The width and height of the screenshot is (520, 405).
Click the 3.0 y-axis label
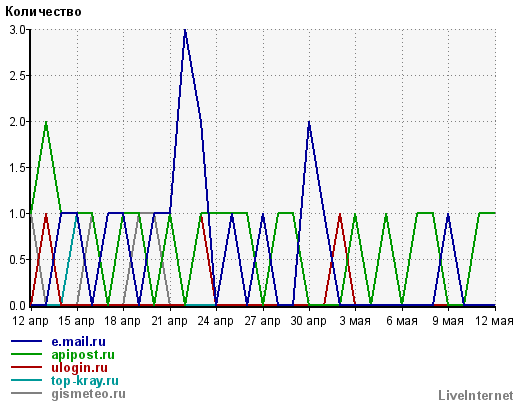click(17, 30)
